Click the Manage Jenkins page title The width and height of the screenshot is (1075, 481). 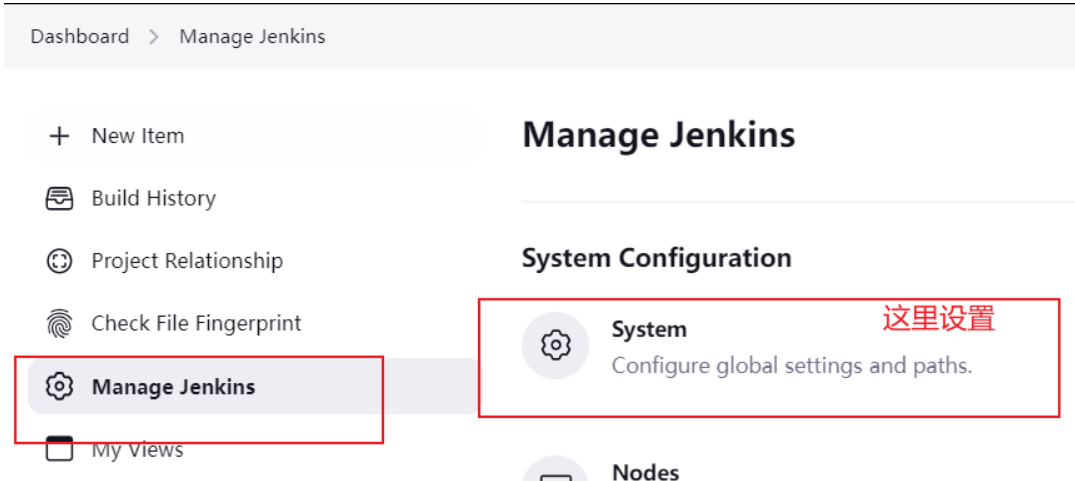click(x=659, y=135)
